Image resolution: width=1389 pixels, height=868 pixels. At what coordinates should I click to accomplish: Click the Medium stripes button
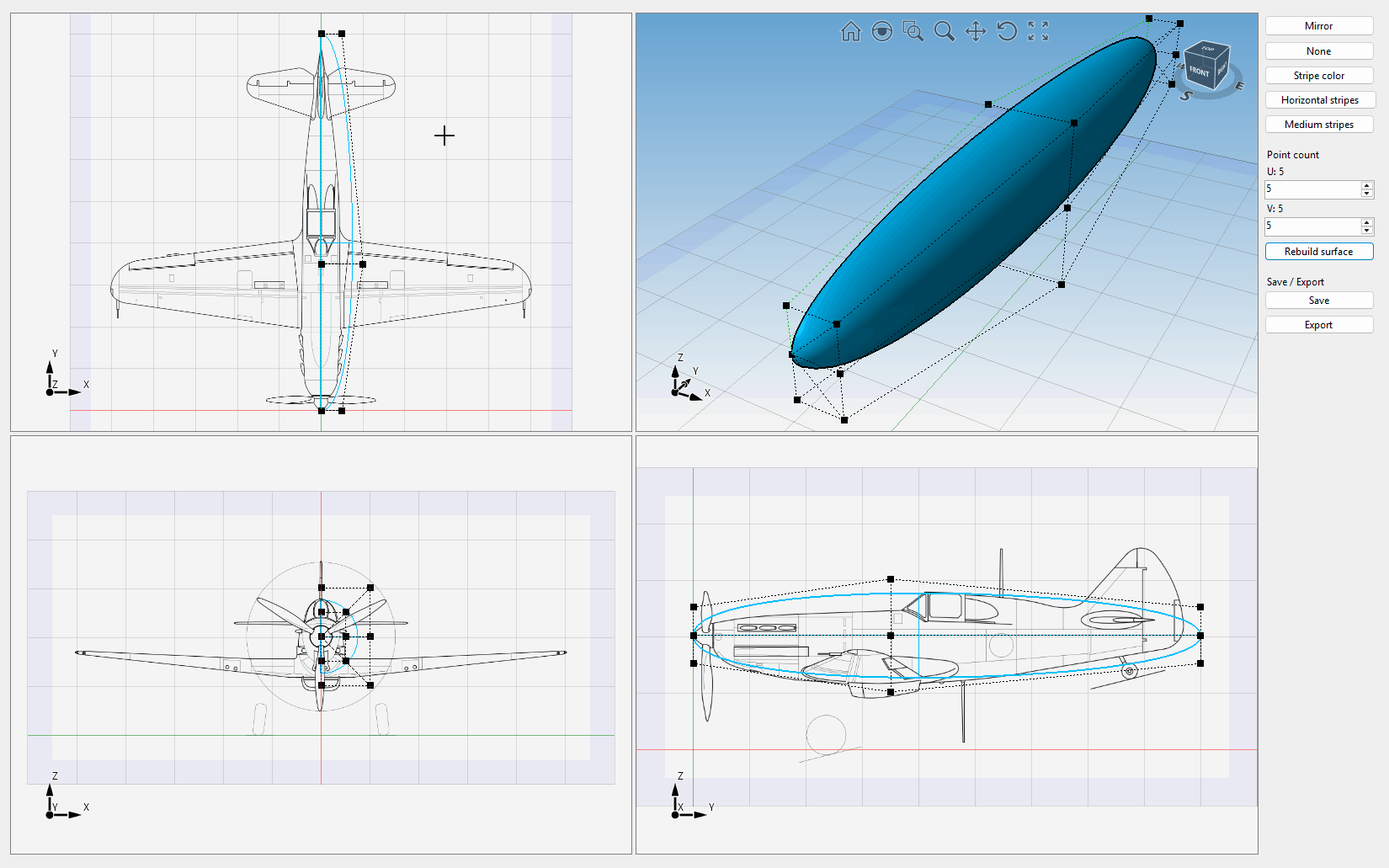coord(1318,125)
